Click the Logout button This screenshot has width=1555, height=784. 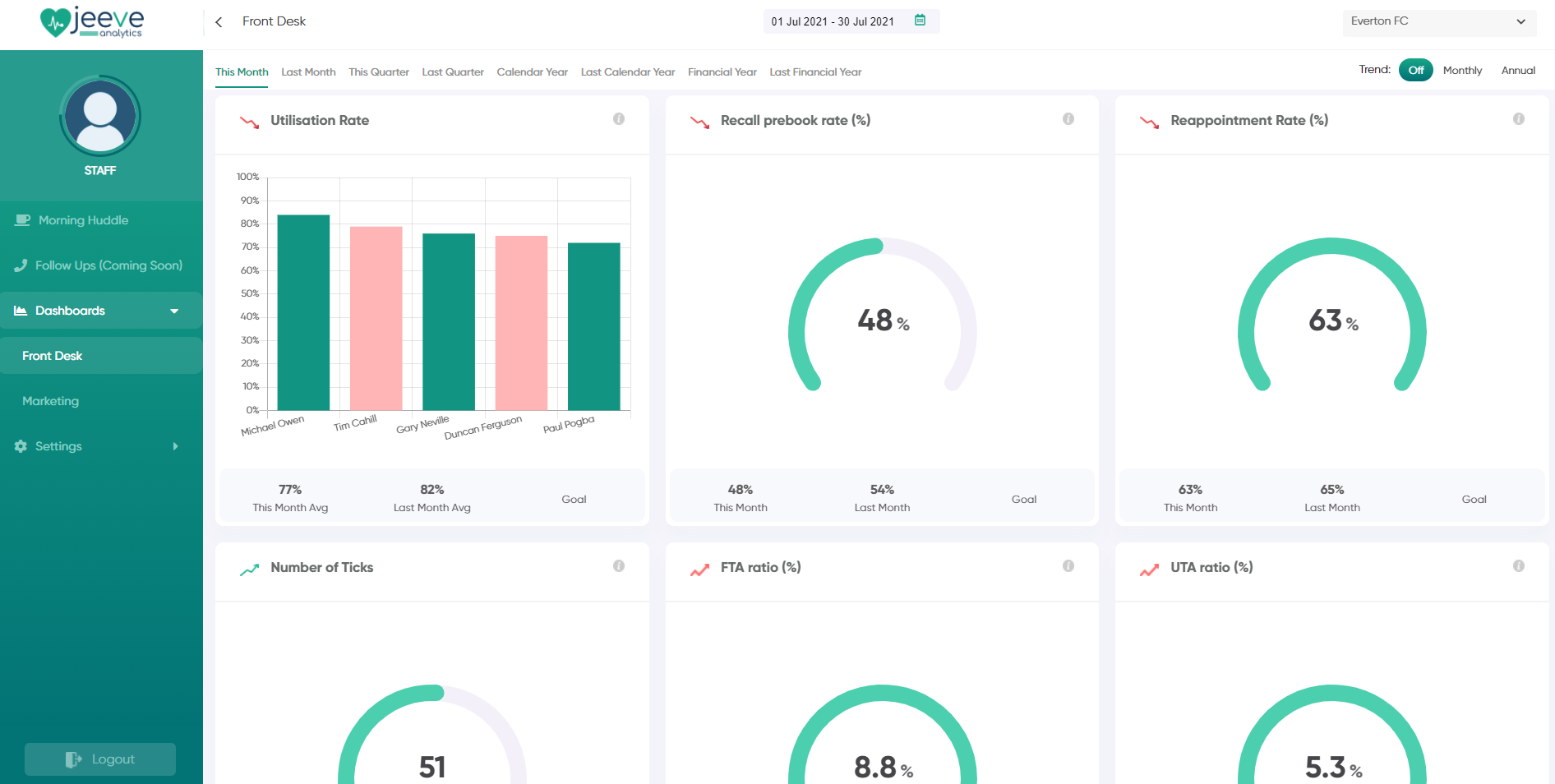[x=100, y=759]
